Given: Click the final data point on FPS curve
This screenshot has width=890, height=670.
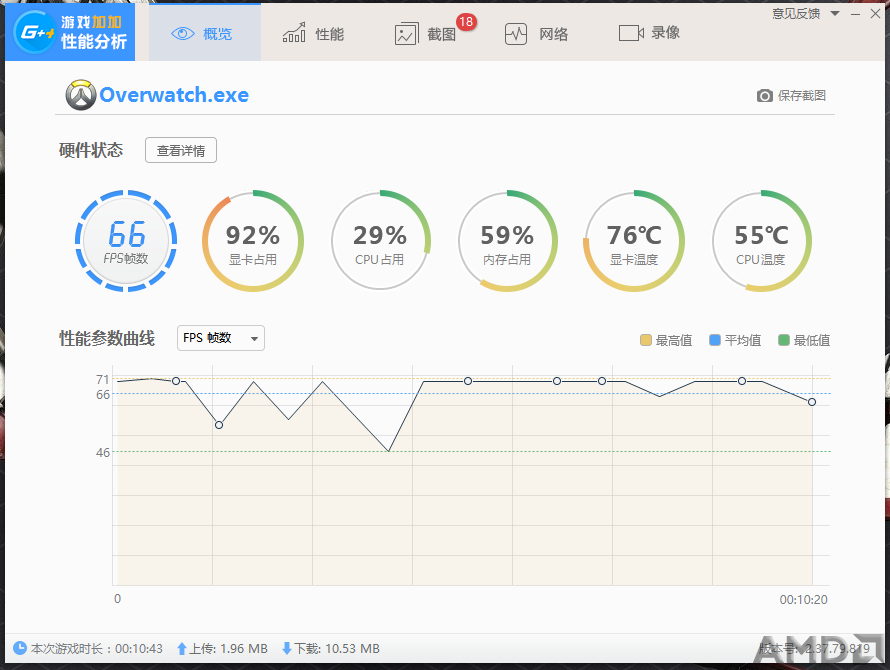Looking at the screenshot, I should click(812, 402).
